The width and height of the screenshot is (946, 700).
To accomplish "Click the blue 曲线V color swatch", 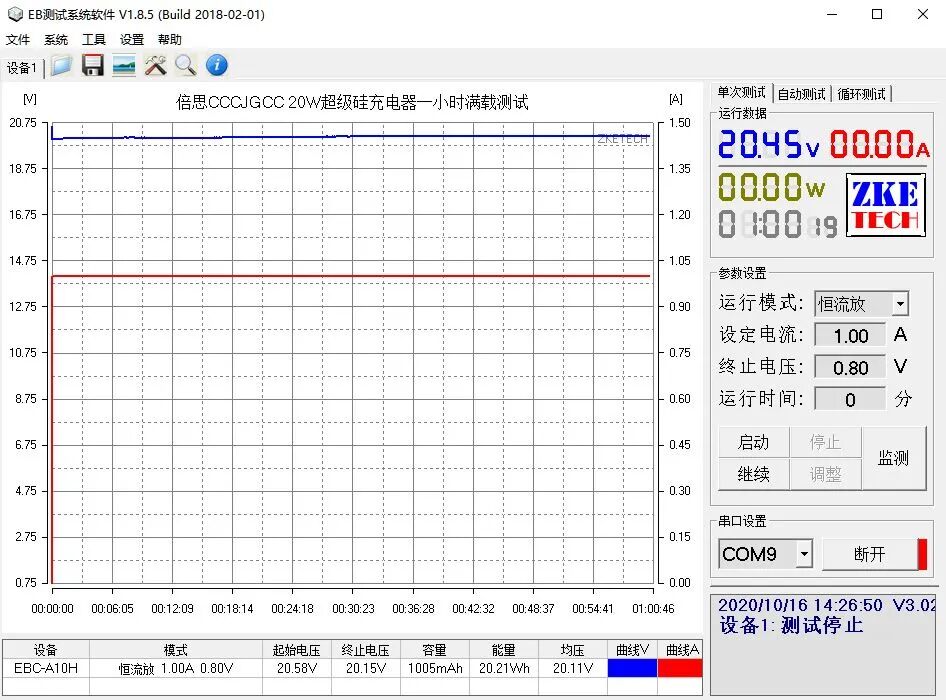I will (632, 668).
